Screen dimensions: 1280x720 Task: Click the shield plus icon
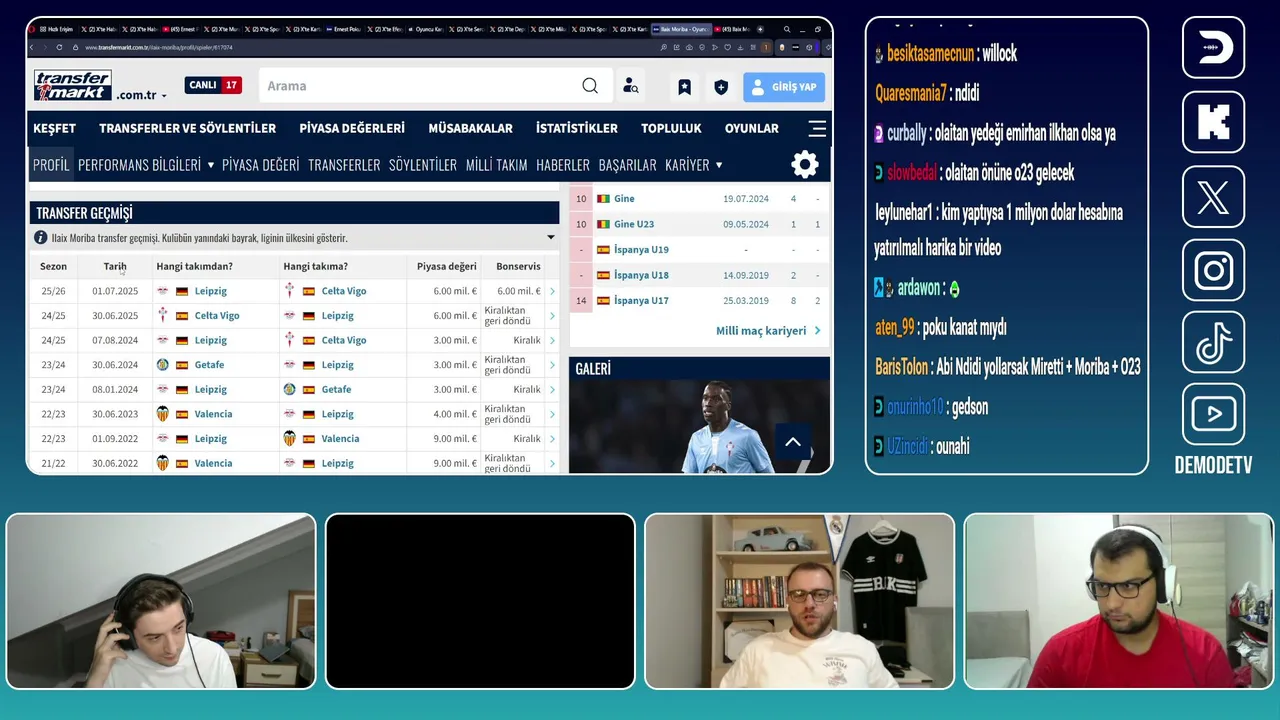721,87
